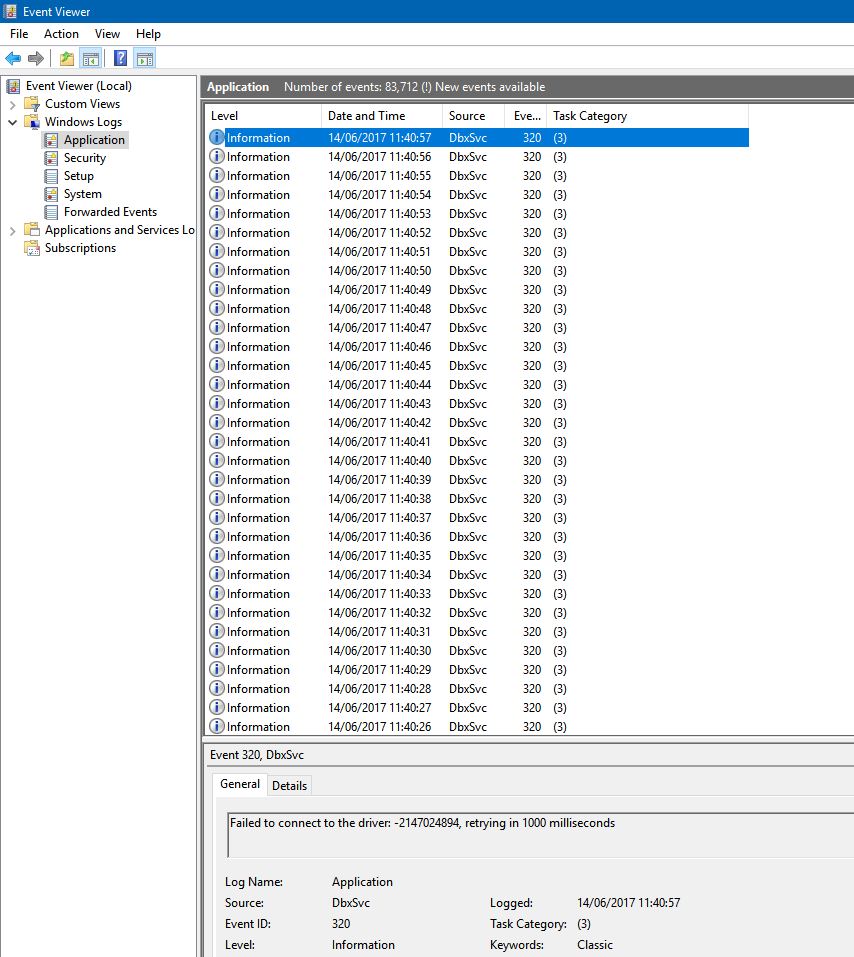Click the Subscriptions folder icon
This screenshot has height=957, width=854.
pos(32,248)
